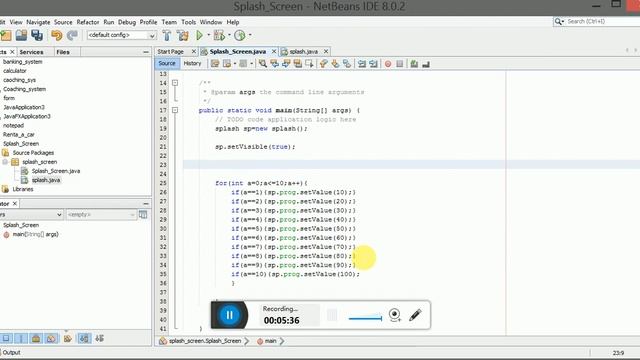Click the Debug Project icon
This screenshot has width=640, height=360.
[219, 36]
